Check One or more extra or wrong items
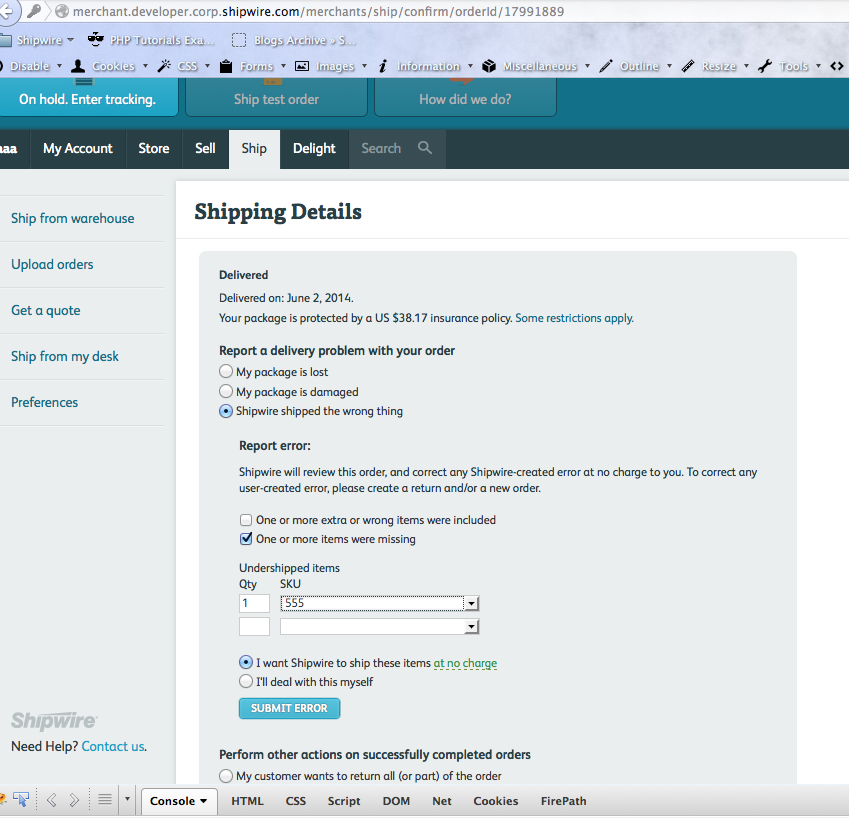Image resolution: width=849 pixels, height=818 pixels. click(x=246, y=520)
